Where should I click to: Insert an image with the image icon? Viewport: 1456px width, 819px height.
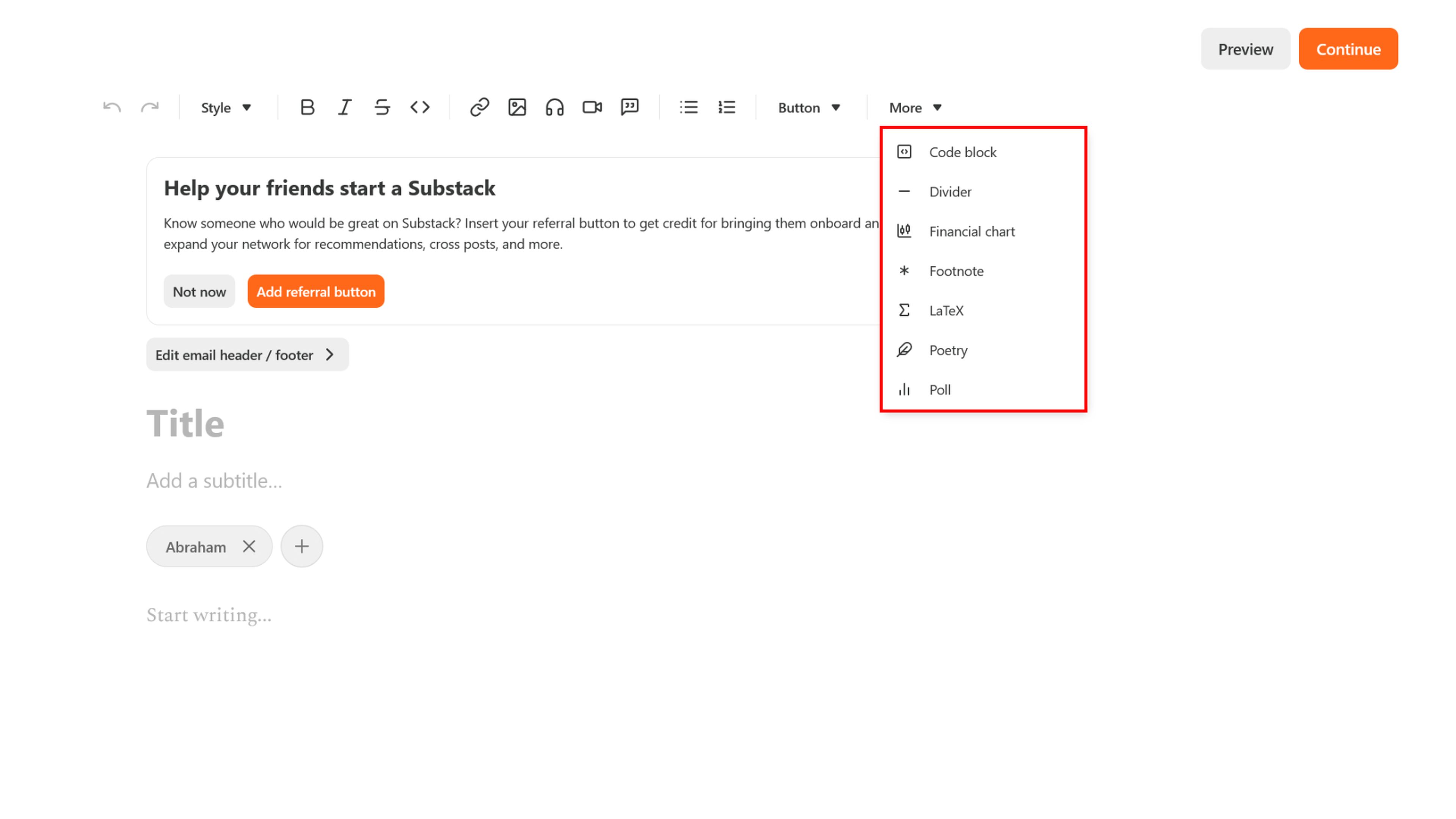(517, 107)
